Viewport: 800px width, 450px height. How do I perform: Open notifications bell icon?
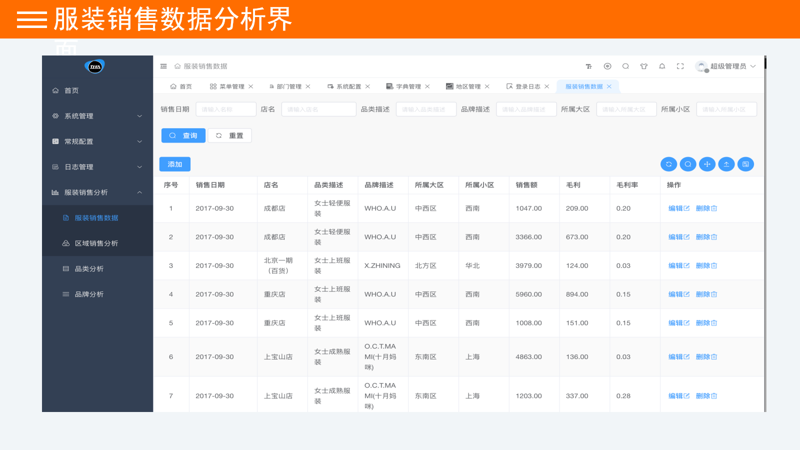pyautogui.click(x=662, y=66)
